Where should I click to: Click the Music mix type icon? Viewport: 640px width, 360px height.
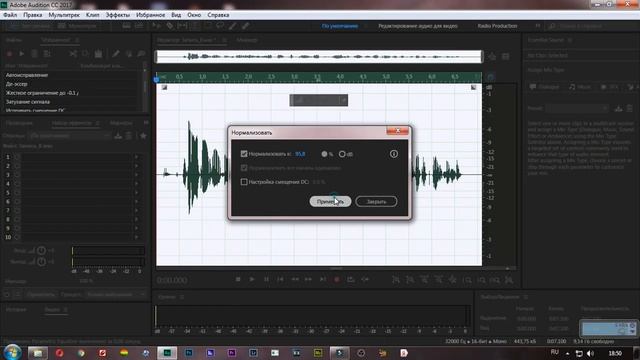(x=572, y=87)
